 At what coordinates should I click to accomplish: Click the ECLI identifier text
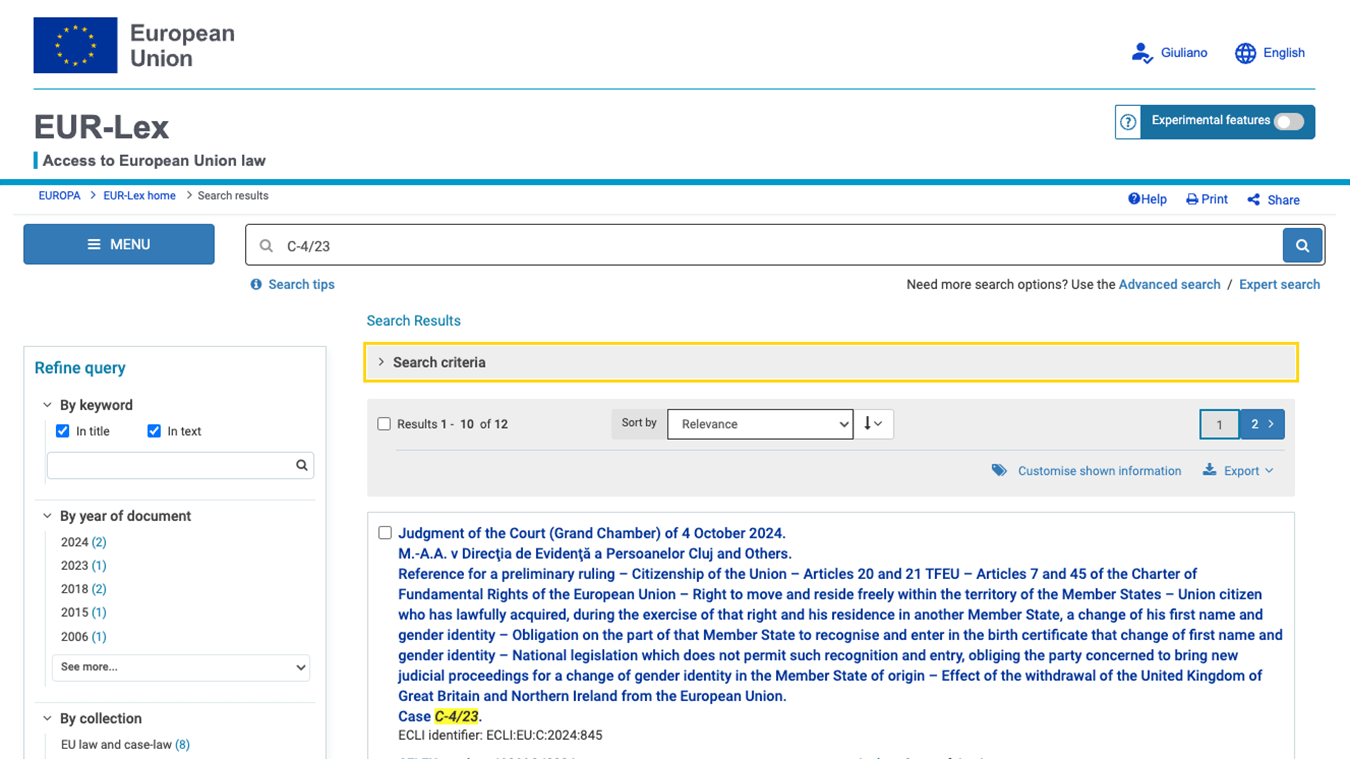500,735
